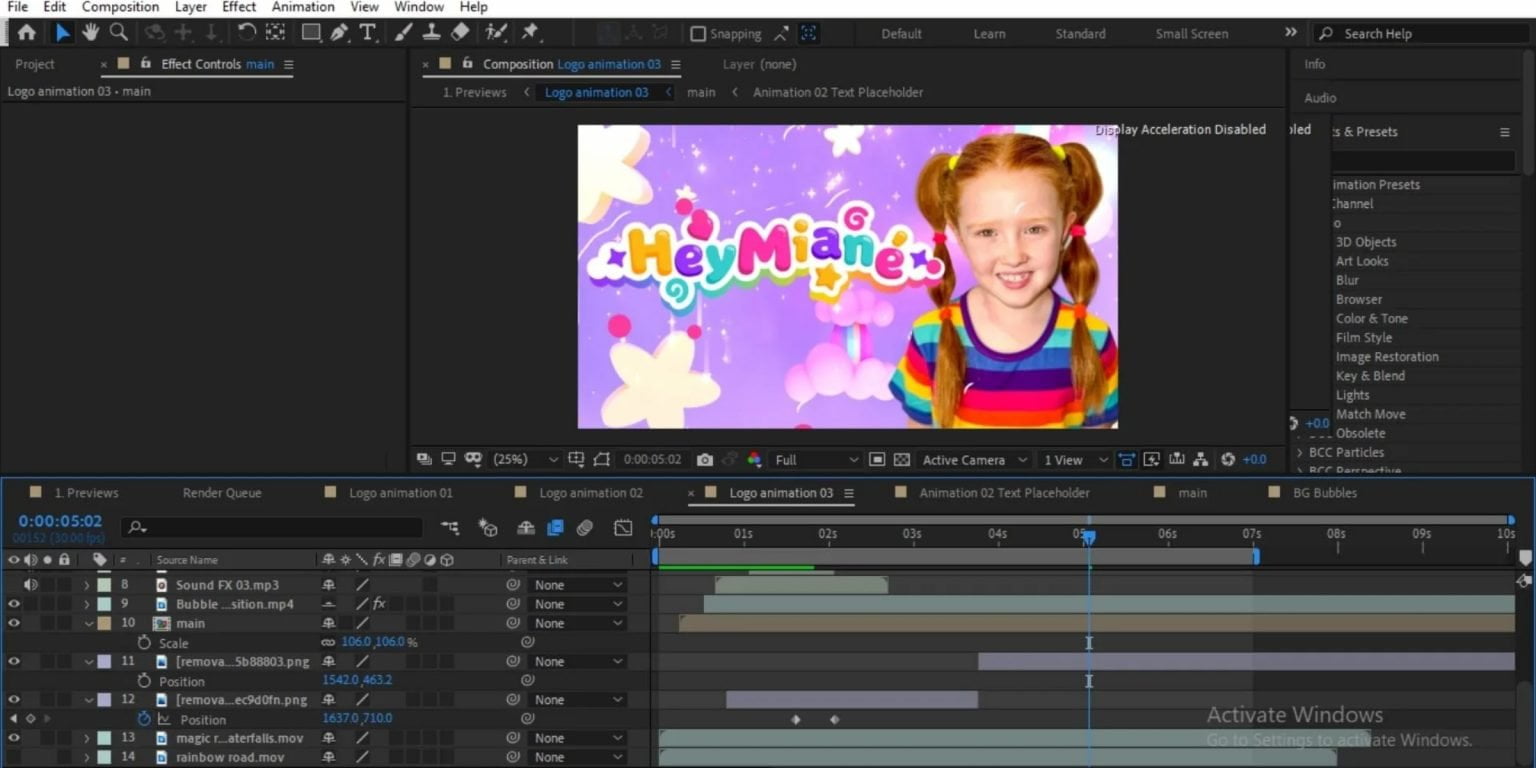Open the Active Camera view dropdown
1536x768 pixels.
(x=970, y=460)
